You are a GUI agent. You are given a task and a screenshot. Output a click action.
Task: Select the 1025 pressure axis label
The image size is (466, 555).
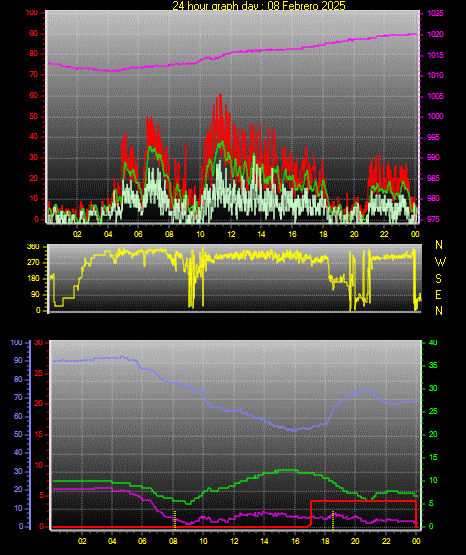coord(436,13)
